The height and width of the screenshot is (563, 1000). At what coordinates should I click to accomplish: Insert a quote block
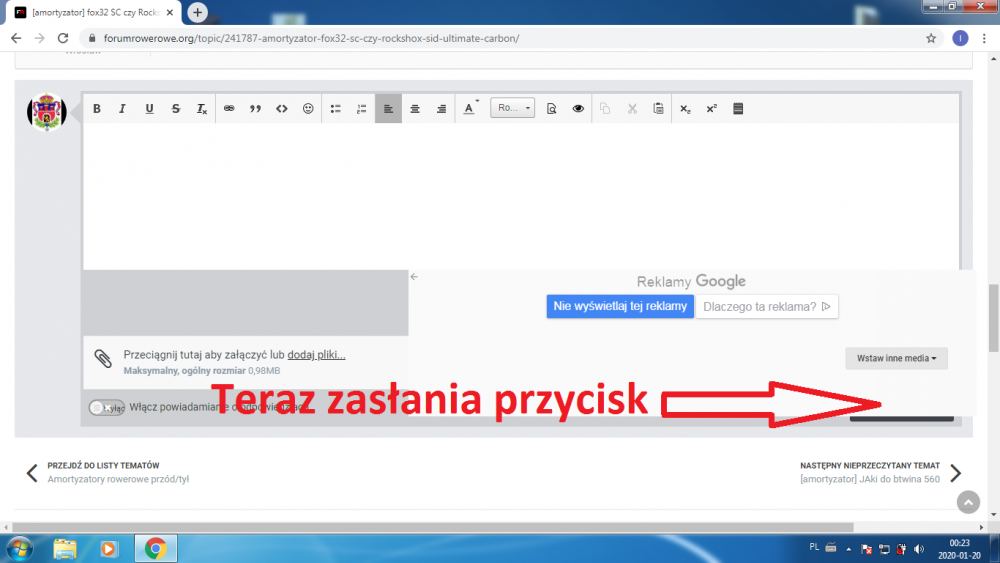pyautogui.click(x=255, y=109)
